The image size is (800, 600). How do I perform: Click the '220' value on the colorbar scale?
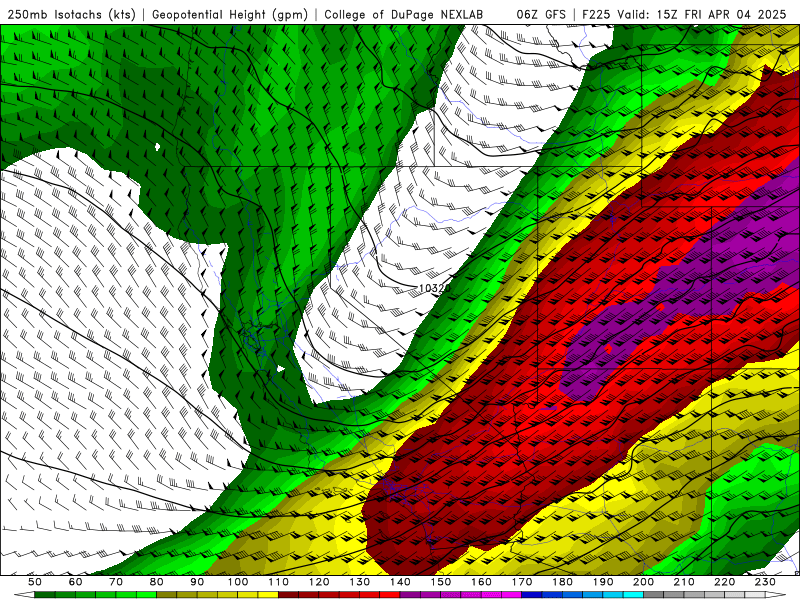tap(724, 582)
